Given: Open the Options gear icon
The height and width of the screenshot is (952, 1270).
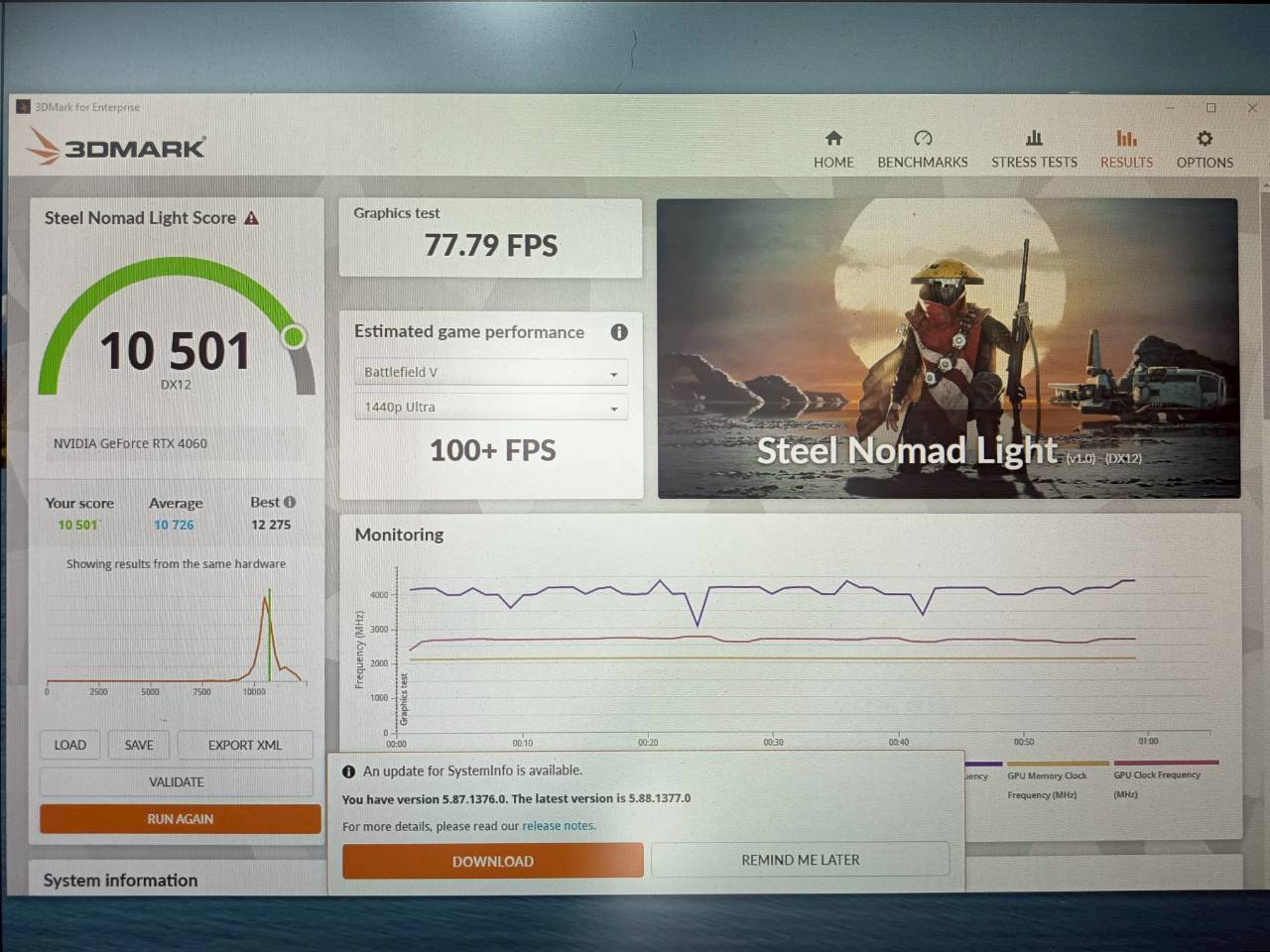Looking at the screenshot, I should tap(1205, 139).
